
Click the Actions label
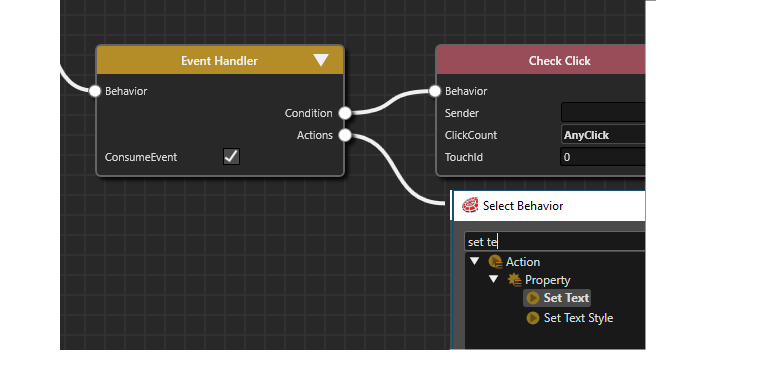315,135
